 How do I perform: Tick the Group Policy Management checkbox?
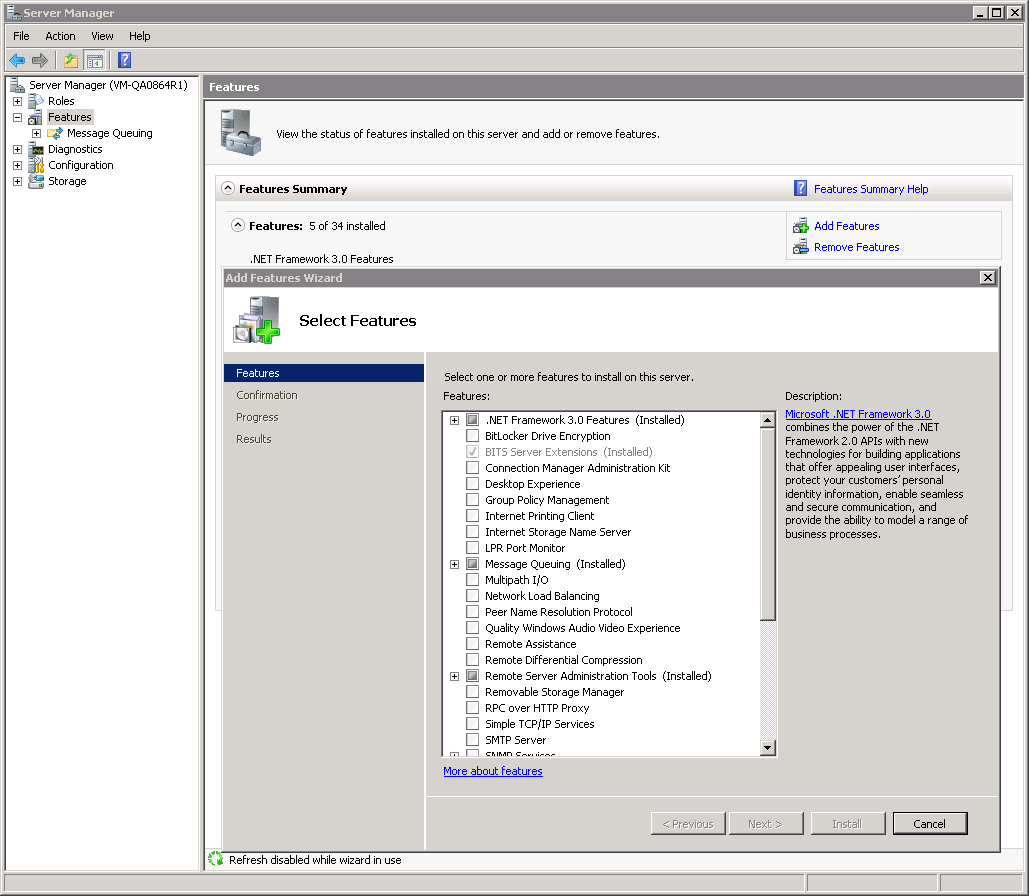tap(473, 500)
